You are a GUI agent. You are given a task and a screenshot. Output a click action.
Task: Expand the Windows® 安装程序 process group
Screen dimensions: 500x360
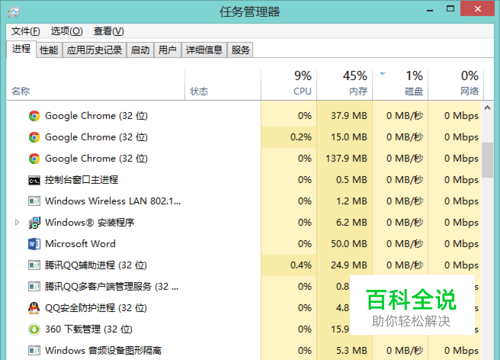click(17, 222)
